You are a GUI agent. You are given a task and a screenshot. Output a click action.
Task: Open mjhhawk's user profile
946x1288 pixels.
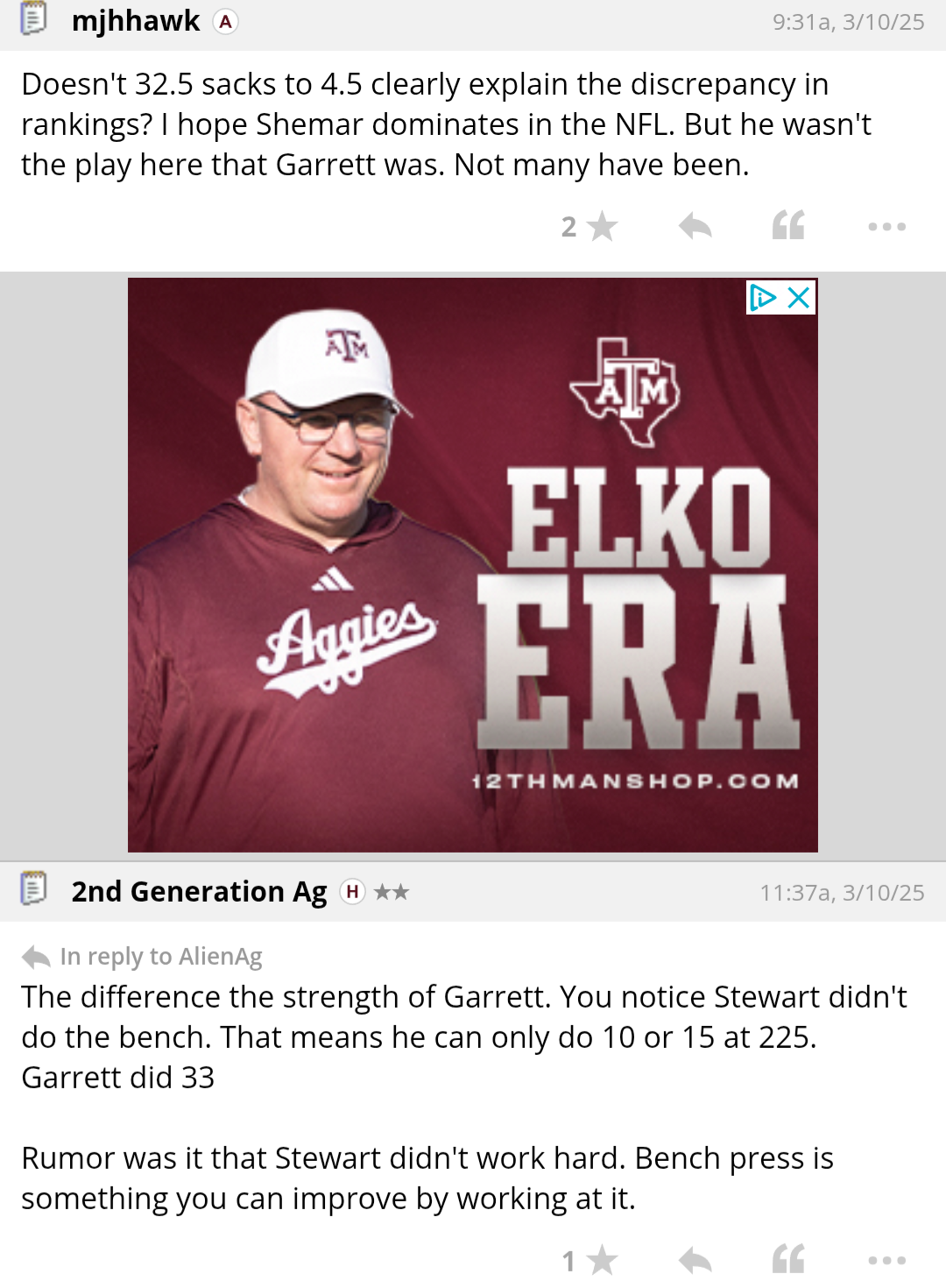coord(136,21)
